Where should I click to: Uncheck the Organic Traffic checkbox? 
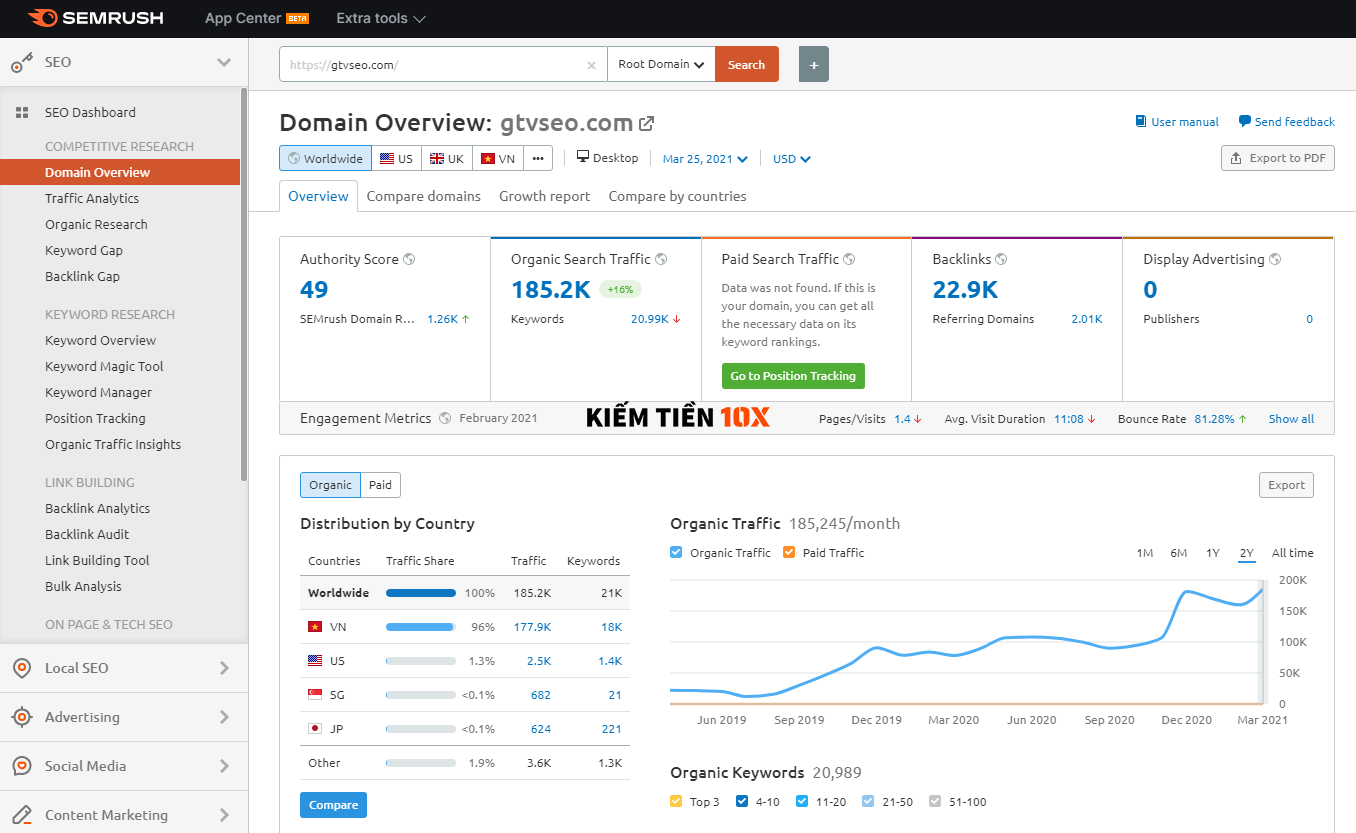pos(677,552)
